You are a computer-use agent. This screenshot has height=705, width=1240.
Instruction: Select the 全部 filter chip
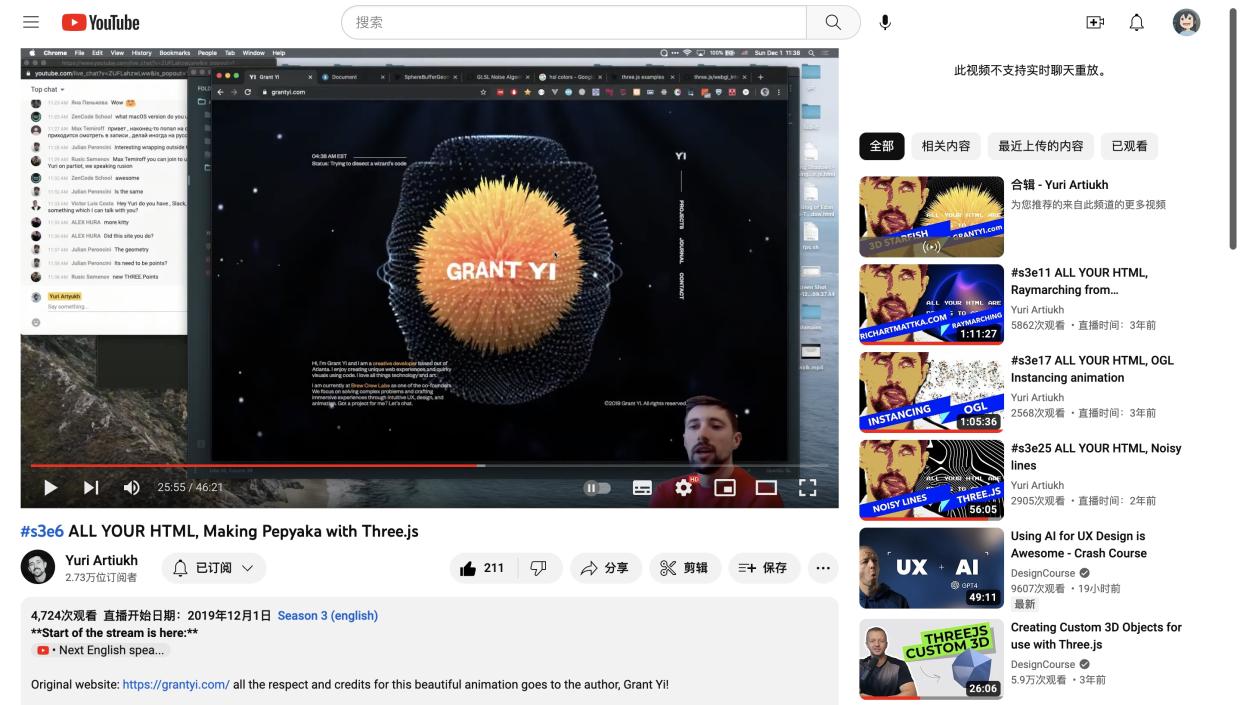881,146
